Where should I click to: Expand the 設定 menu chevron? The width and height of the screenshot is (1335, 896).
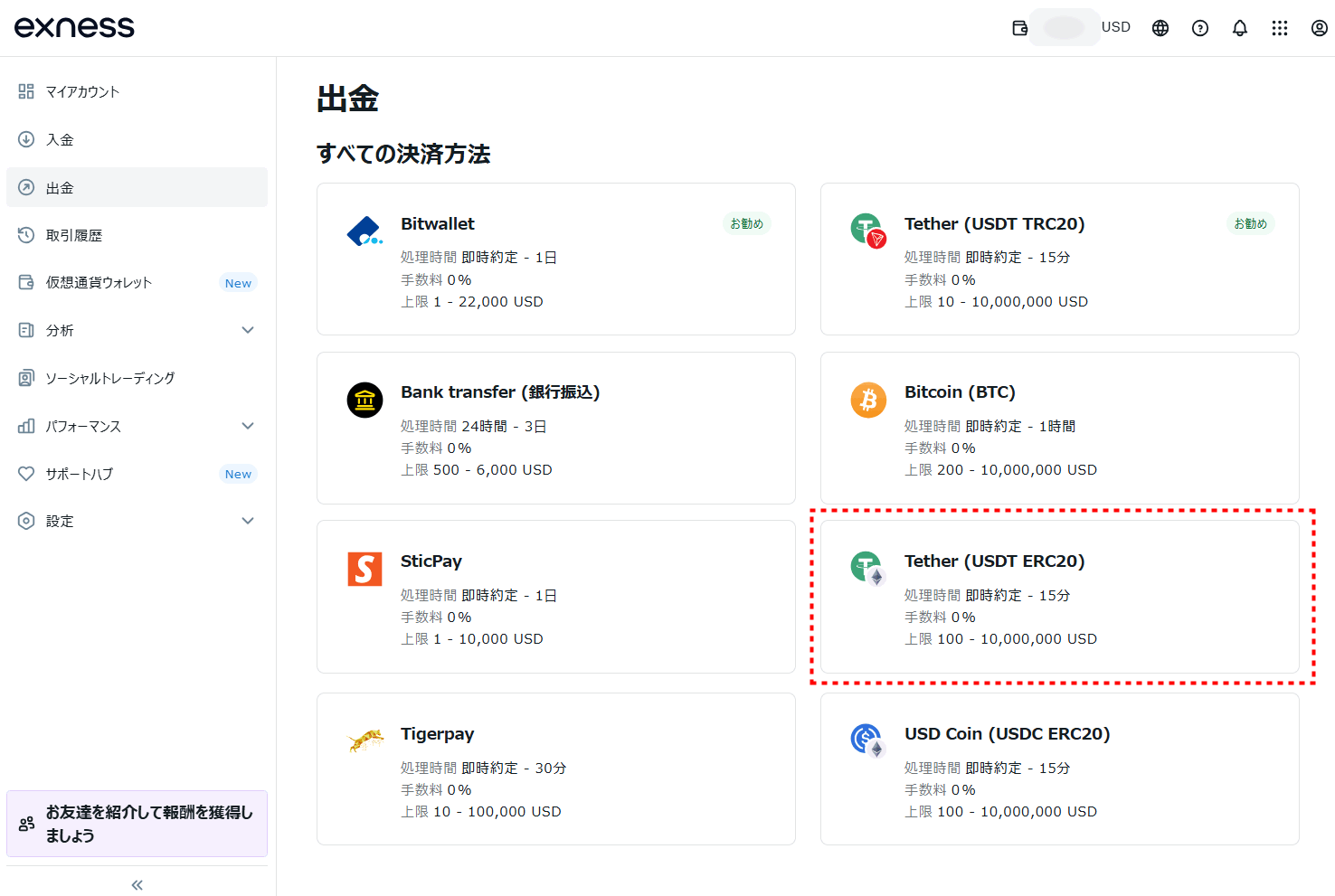[248, 521]
